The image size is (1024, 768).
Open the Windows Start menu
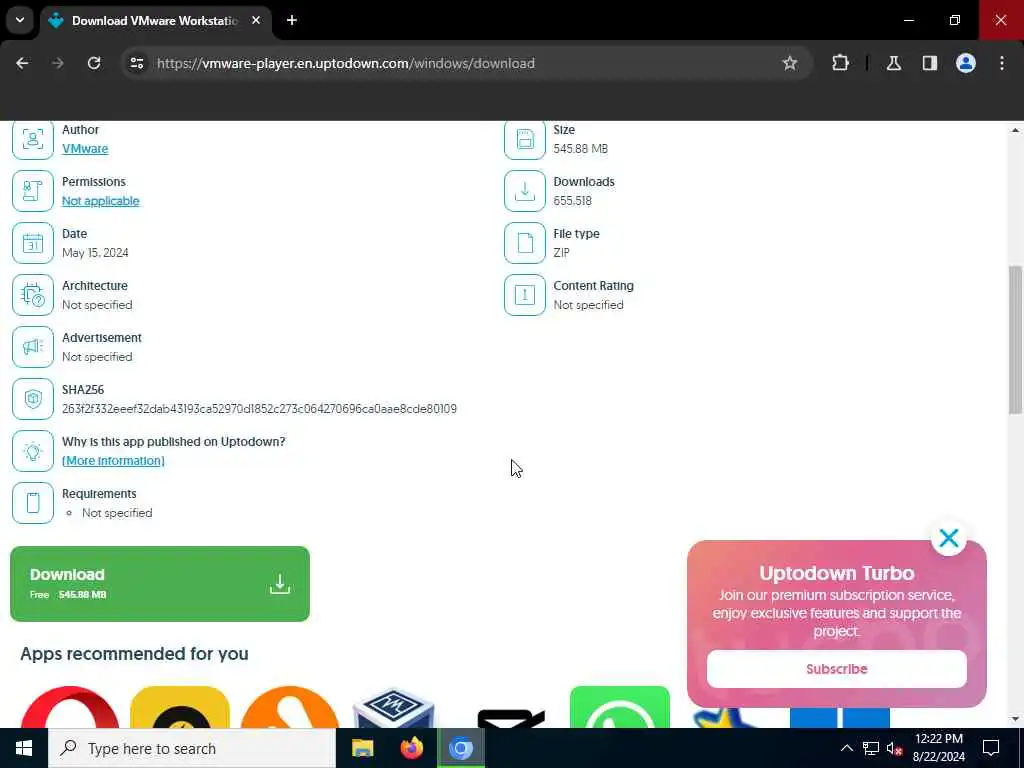[x=24, y=748]
